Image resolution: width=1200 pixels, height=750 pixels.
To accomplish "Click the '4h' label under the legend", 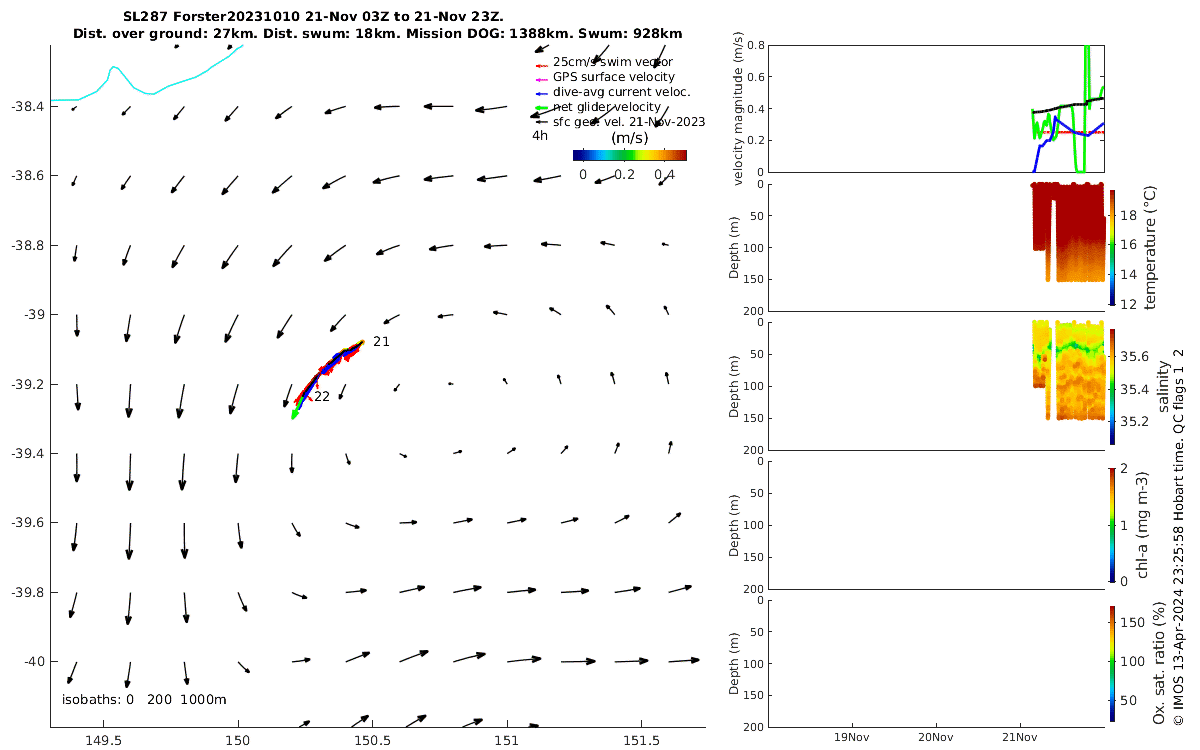I will [x=539, y=136].
